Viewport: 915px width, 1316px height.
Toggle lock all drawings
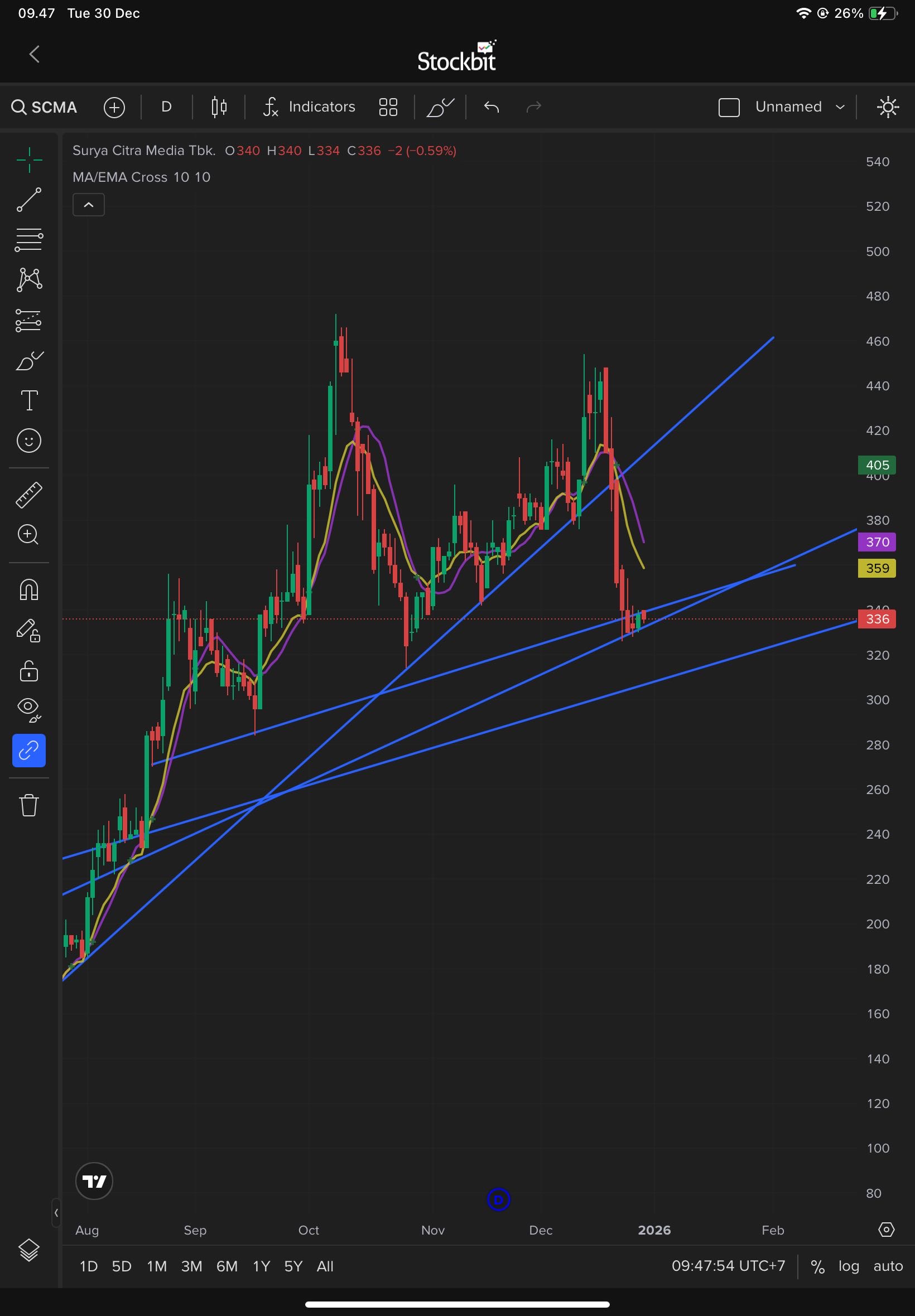click(x=29, y=670)
